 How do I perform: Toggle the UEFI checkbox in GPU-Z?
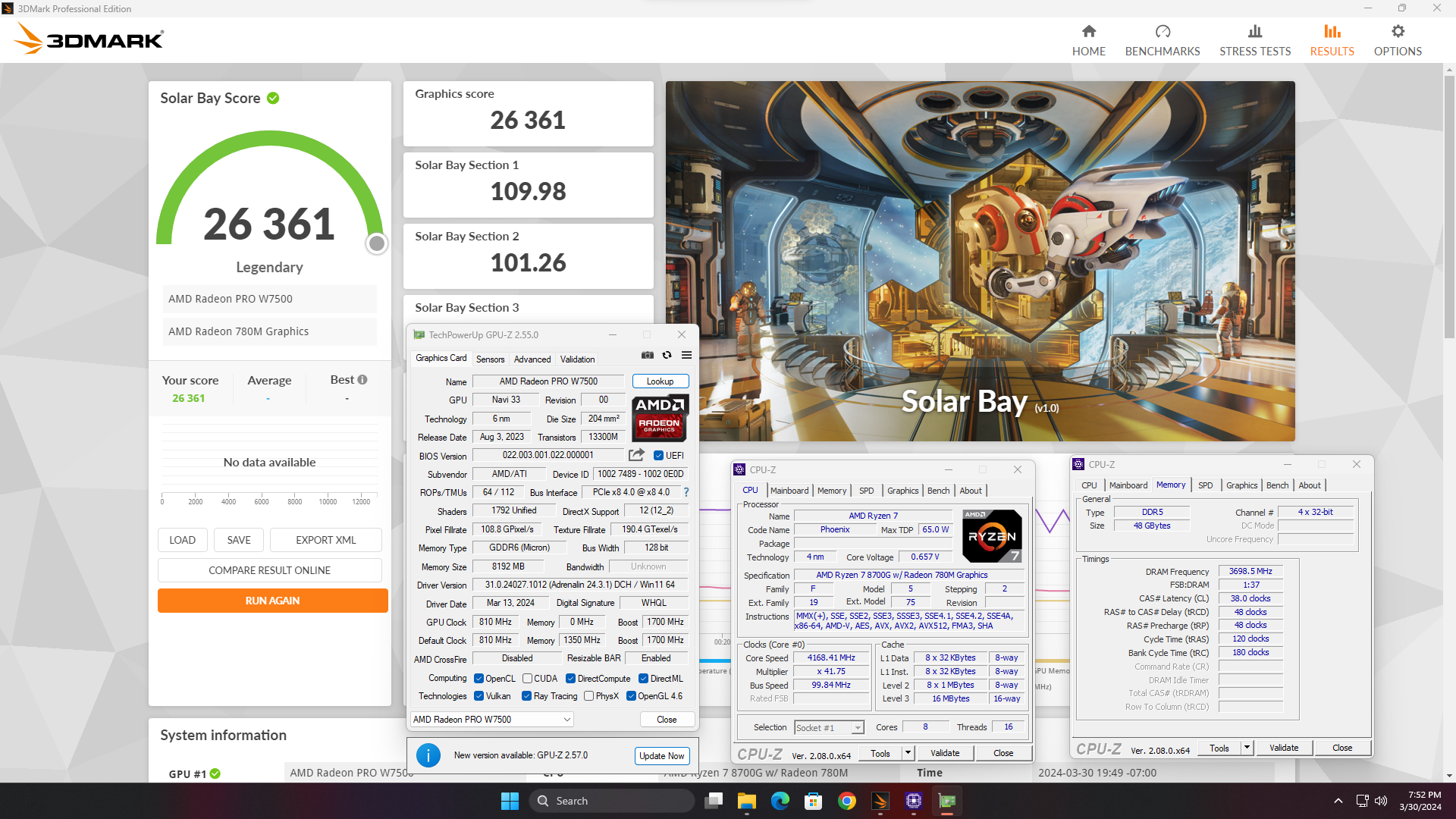(x=658, y=456)
